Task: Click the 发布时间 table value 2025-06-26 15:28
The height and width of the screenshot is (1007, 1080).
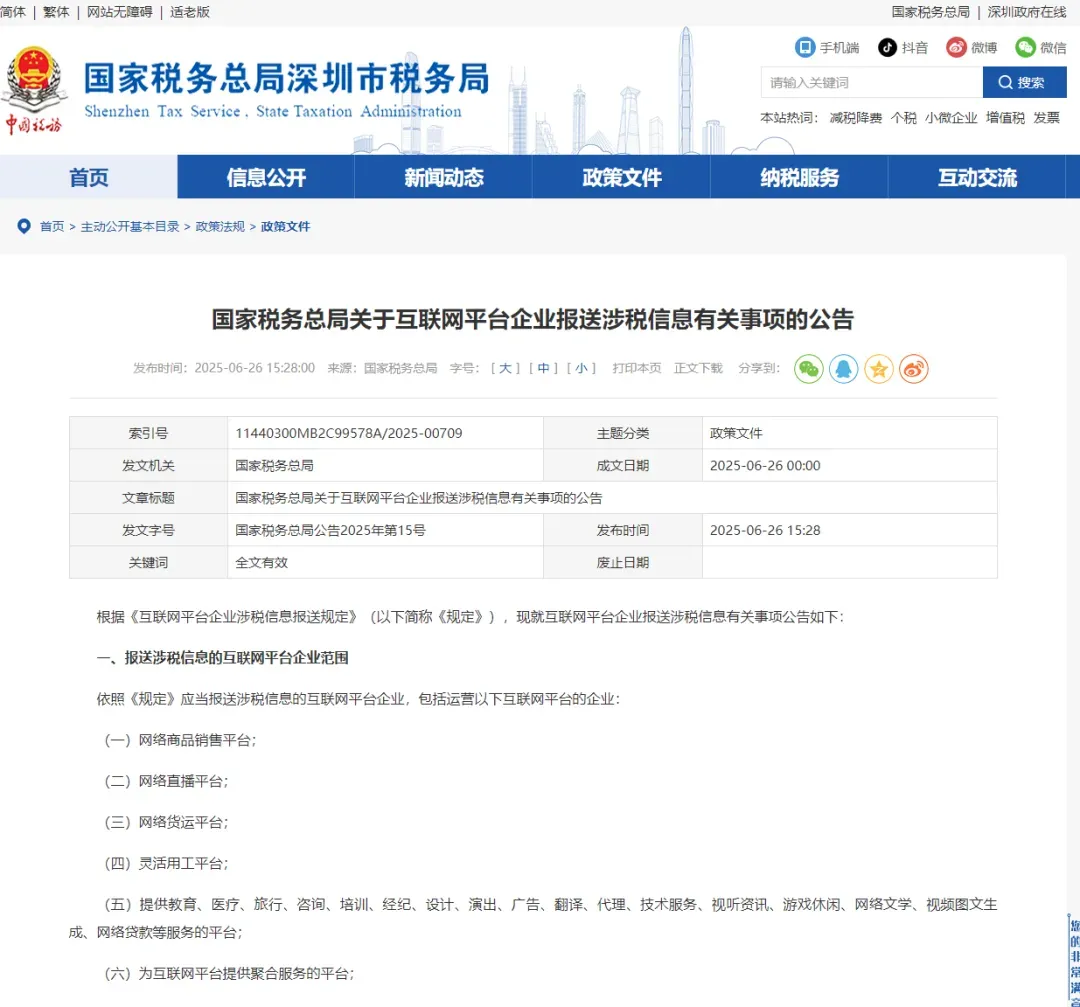Action: [x=765, y=530]
